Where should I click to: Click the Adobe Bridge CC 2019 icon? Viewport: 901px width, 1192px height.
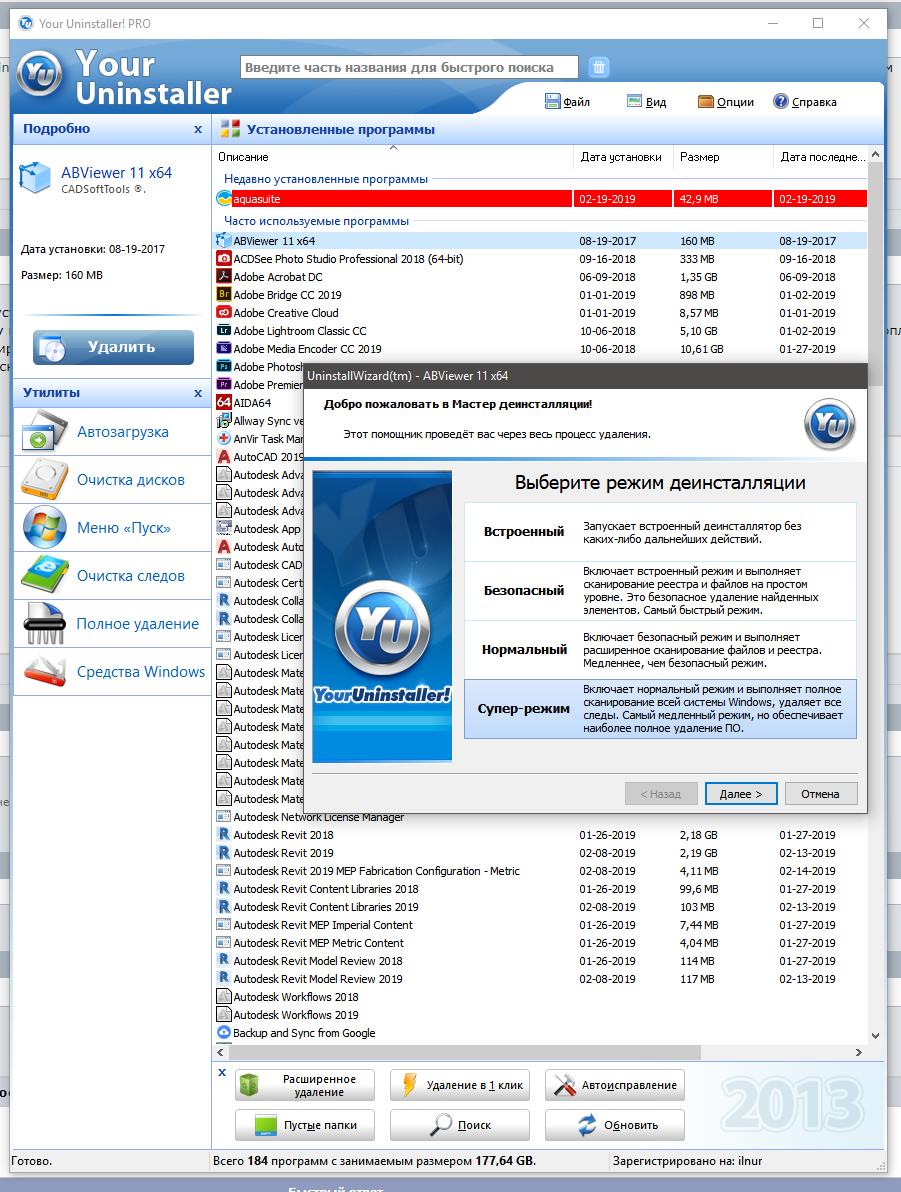click(x=224, y=295)
